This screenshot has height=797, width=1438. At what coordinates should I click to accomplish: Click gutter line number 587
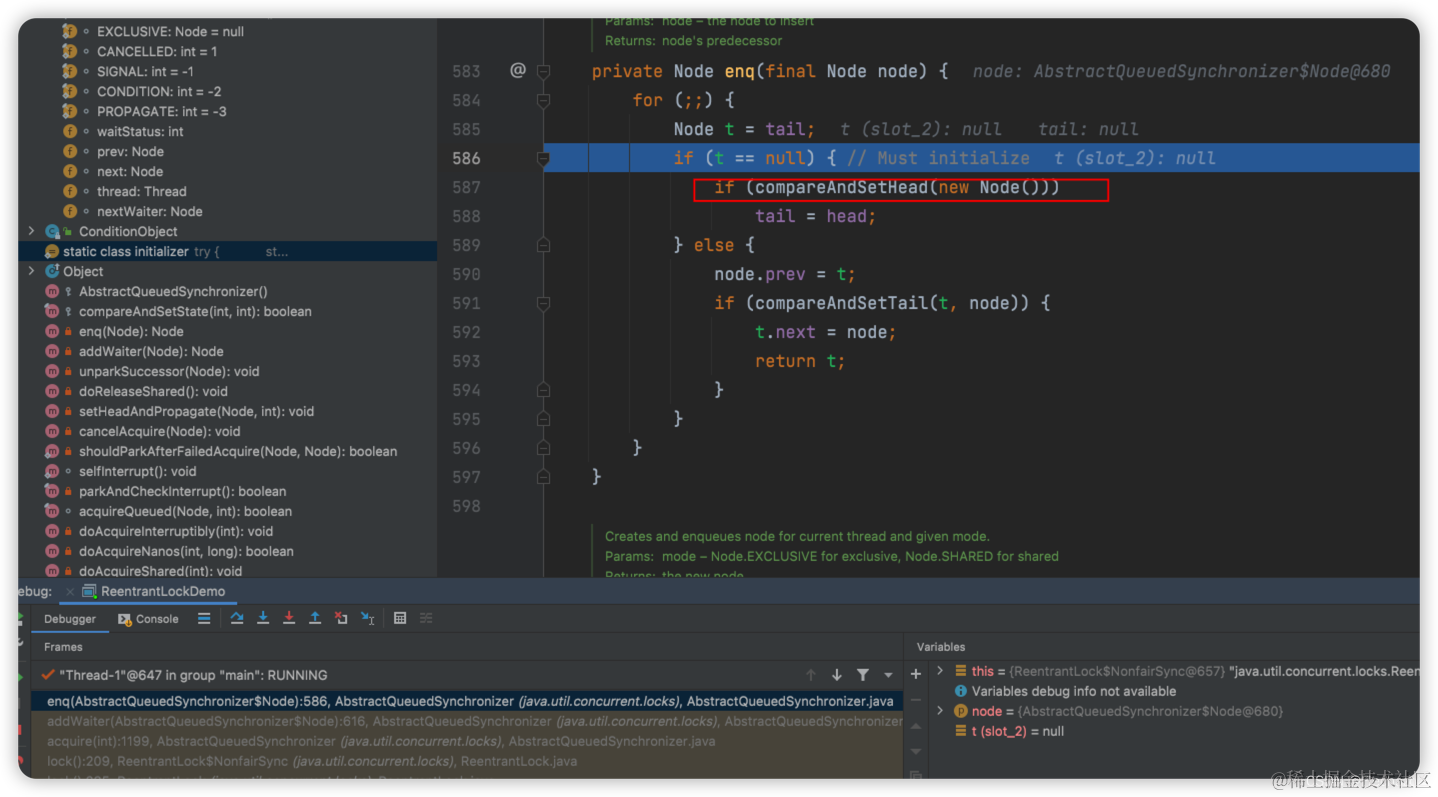click(466, 187)
